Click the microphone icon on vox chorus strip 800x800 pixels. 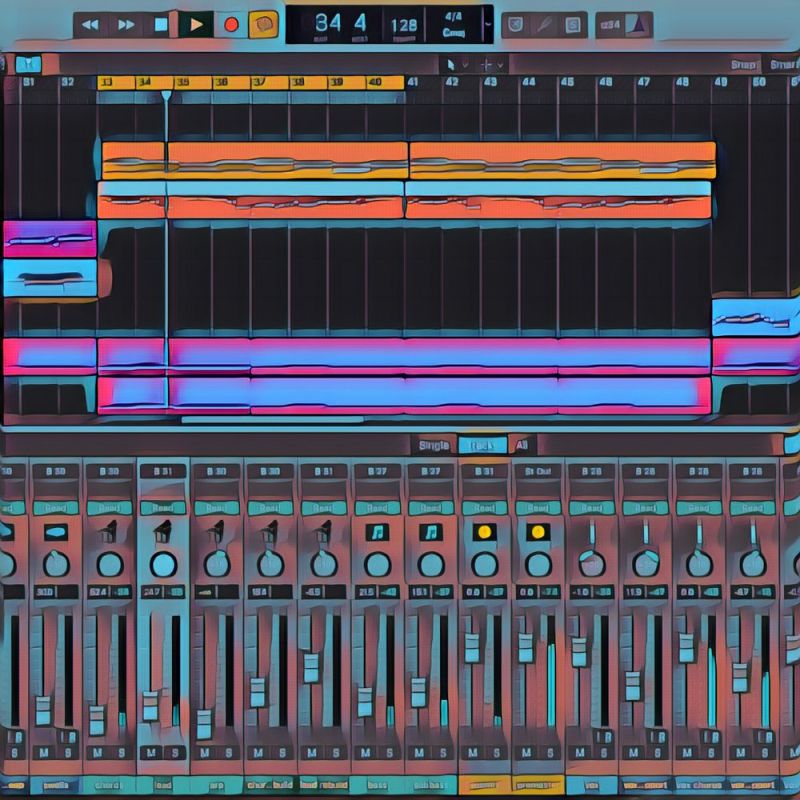coord(699,532)
